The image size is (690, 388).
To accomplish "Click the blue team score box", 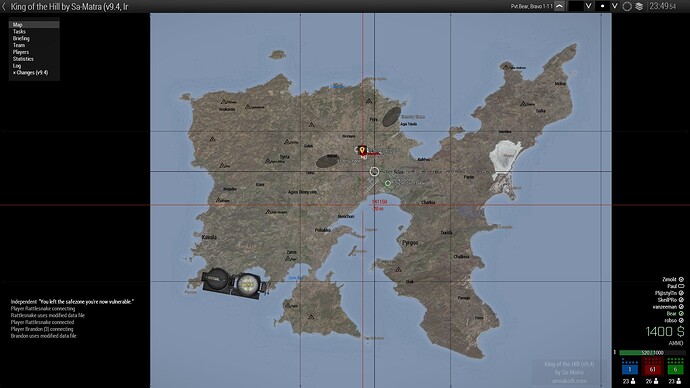I will [x=630, y=369].
